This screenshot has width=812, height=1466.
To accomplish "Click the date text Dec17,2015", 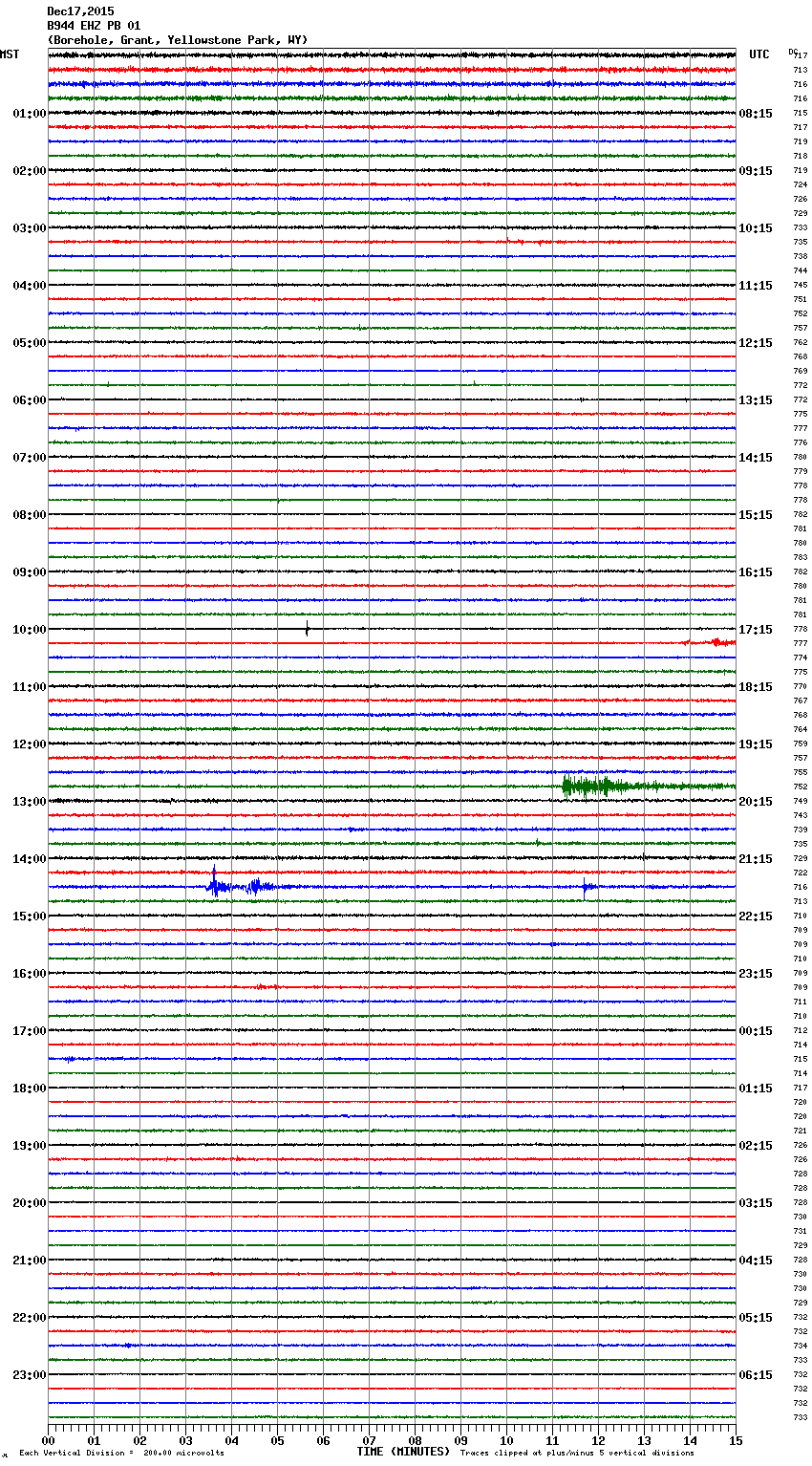I will click(80, 11).
